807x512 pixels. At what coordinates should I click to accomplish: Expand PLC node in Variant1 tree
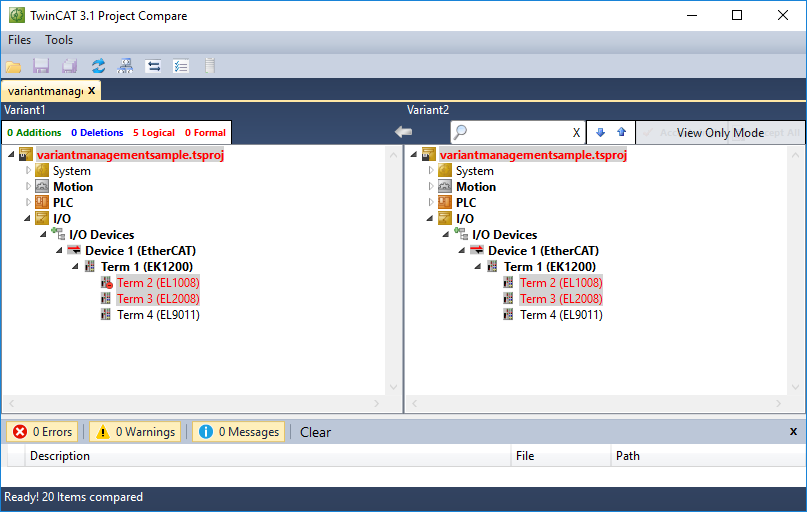(x=28, y=202)
